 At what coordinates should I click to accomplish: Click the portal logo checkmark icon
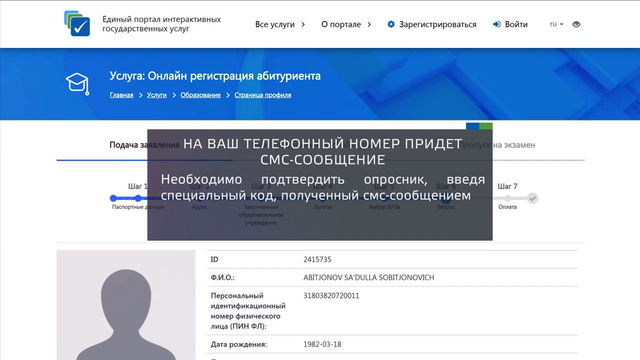77,23
